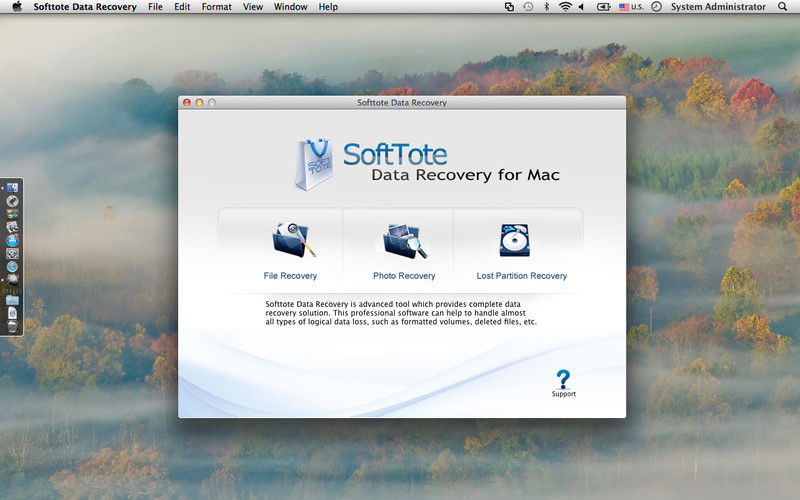
Task: Open the document stack above the Trash
Action: (x=12, y=313)
